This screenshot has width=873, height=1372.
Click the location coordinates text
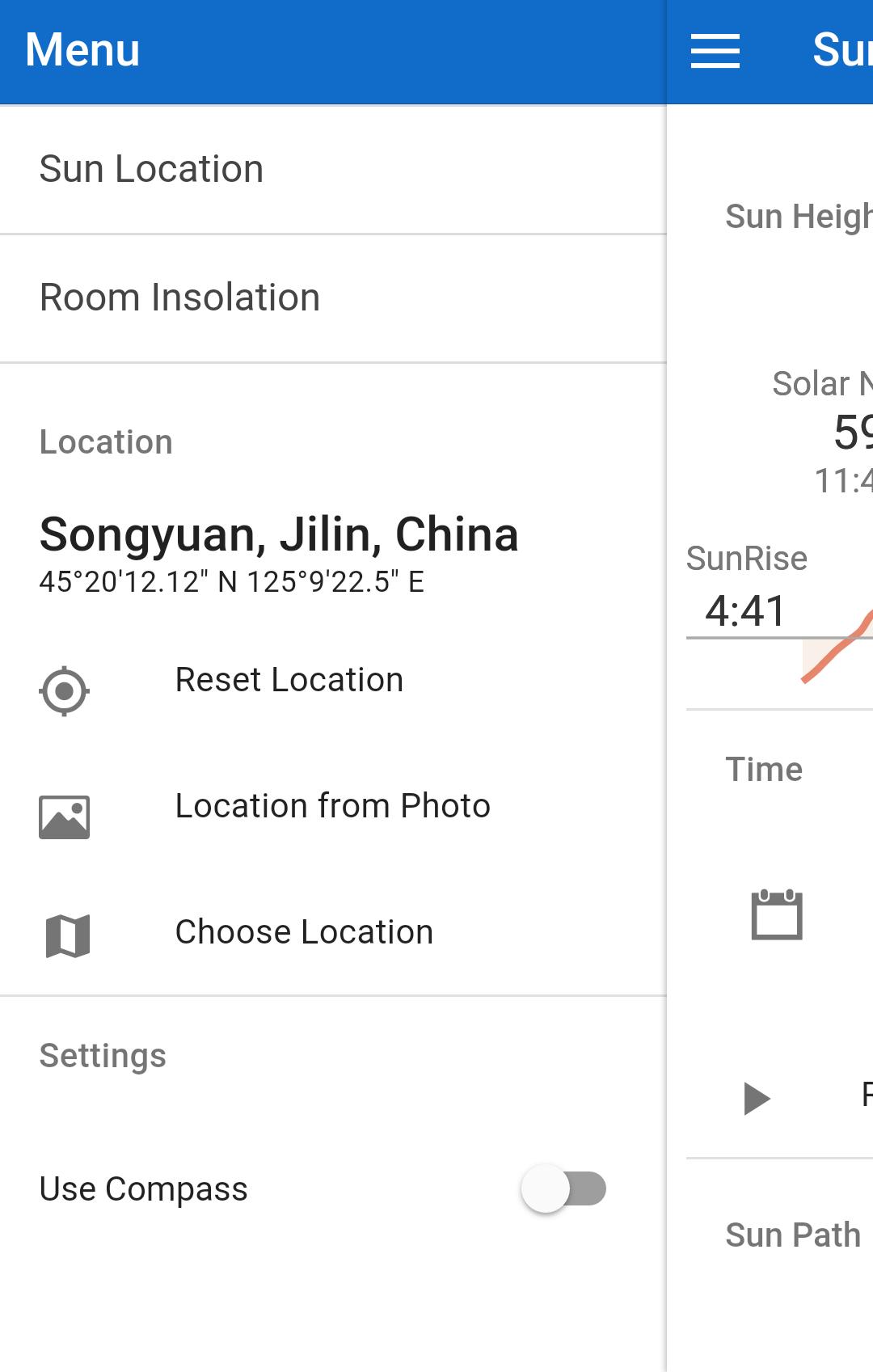click(232, 582)
